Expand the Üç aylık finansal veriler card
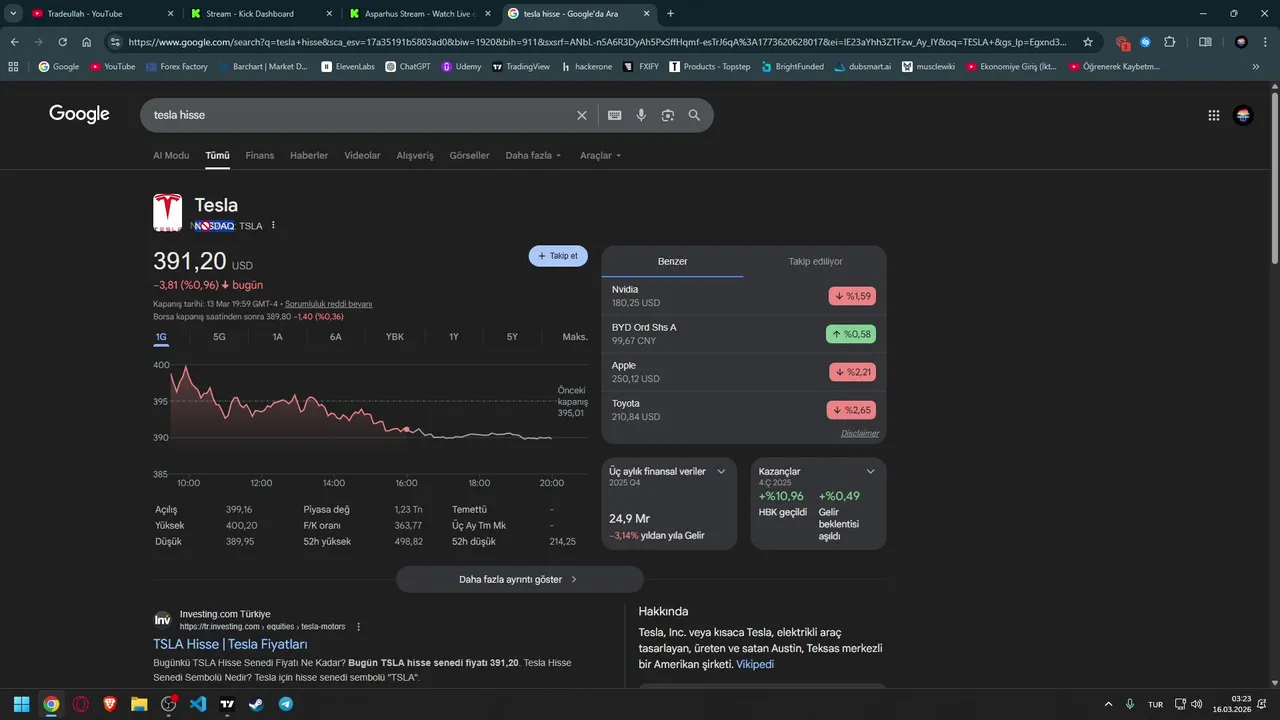 (721, 471)
